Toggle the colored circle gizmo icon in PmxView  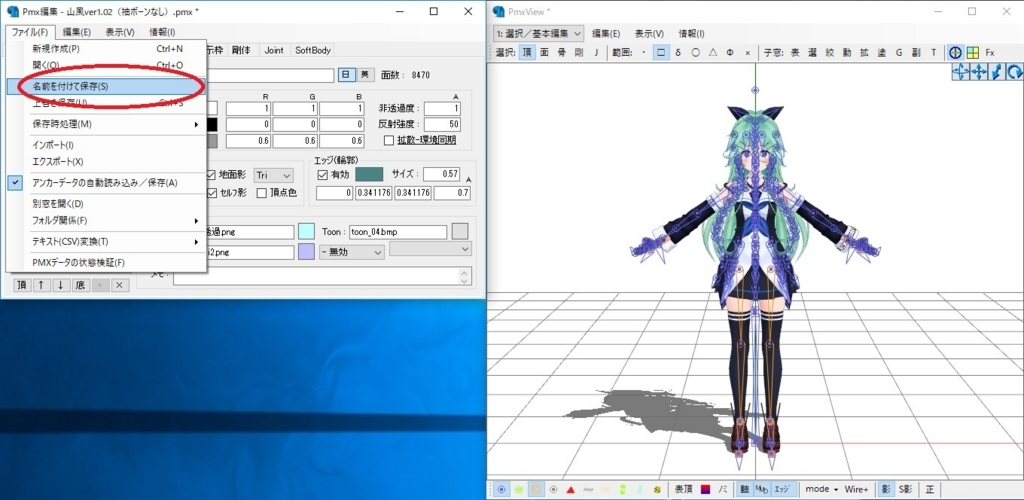(x=956, y=53)
